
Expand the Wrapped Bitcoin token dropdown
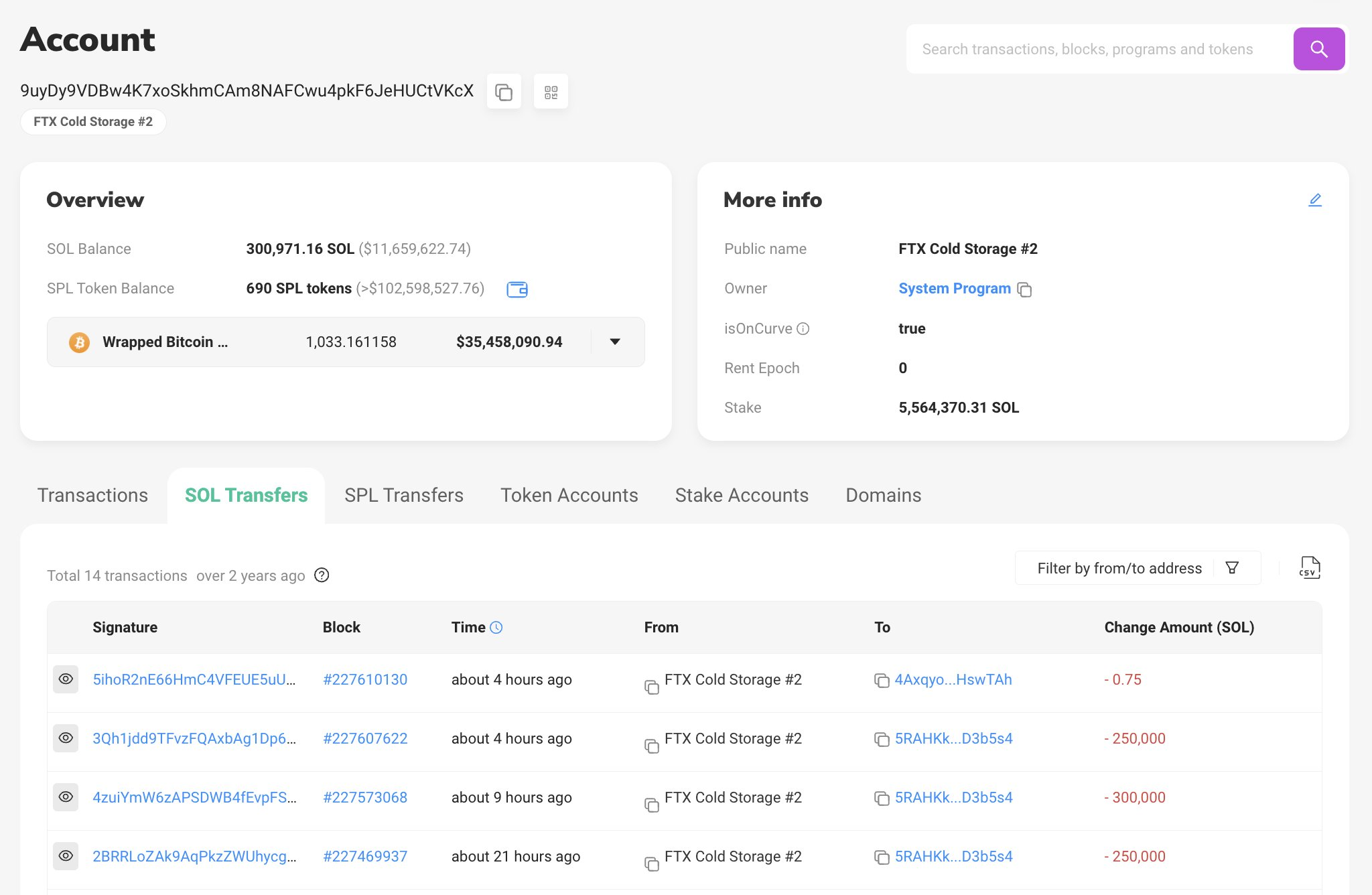pos(615,342)
